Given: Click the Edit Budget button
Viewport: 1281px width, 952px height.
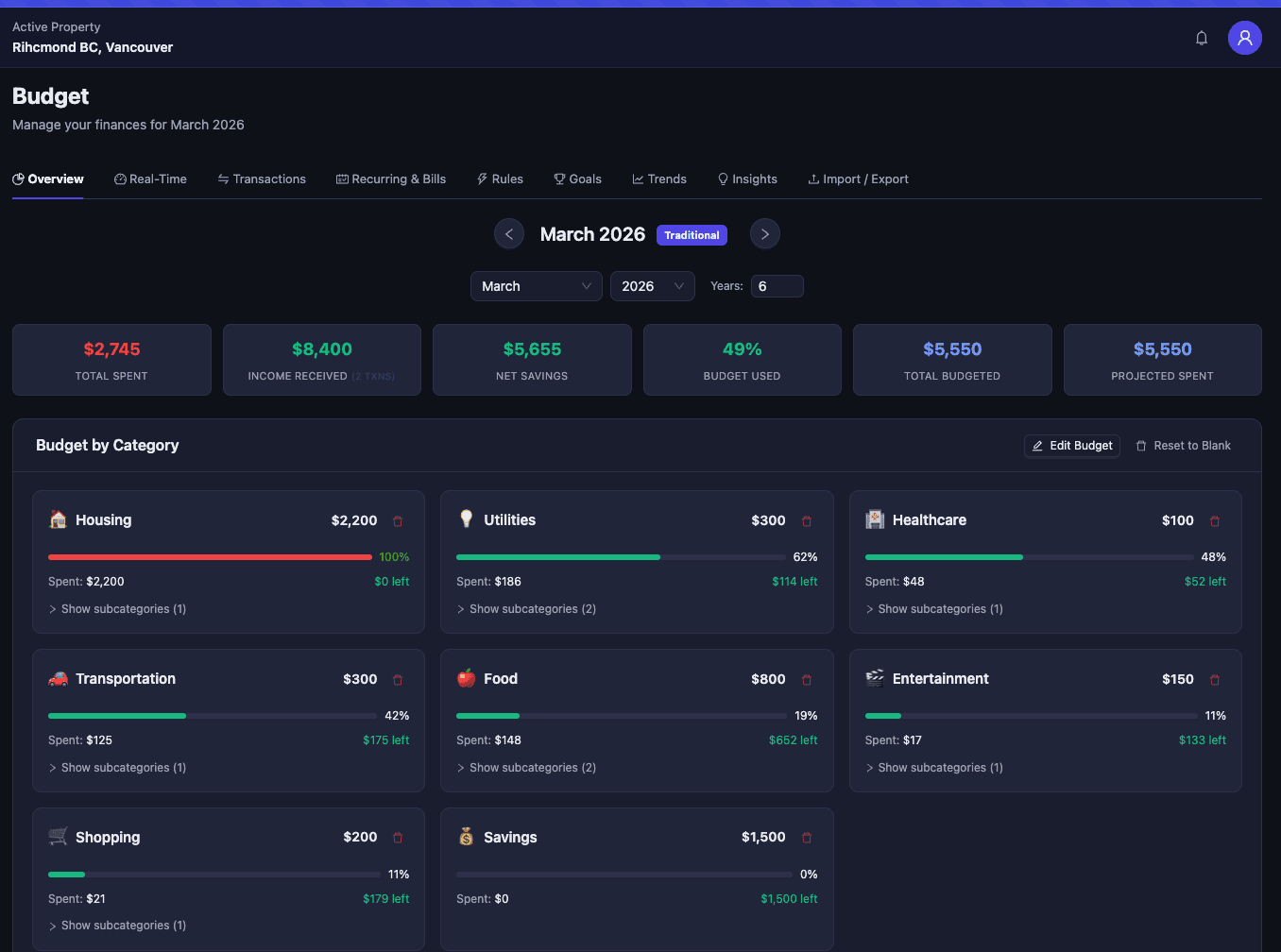Looking at the screenshot, I should [x=1071, y=446].
